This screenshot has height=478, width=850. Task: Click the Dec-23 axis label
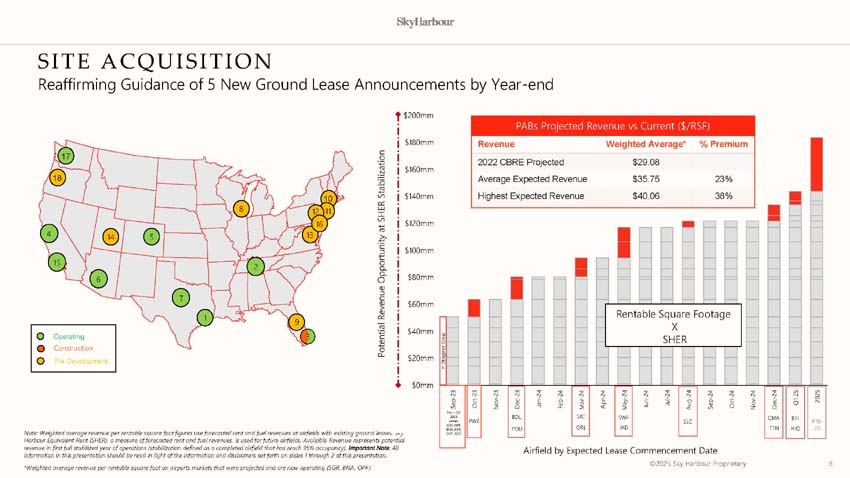click(x=516, y=397)
